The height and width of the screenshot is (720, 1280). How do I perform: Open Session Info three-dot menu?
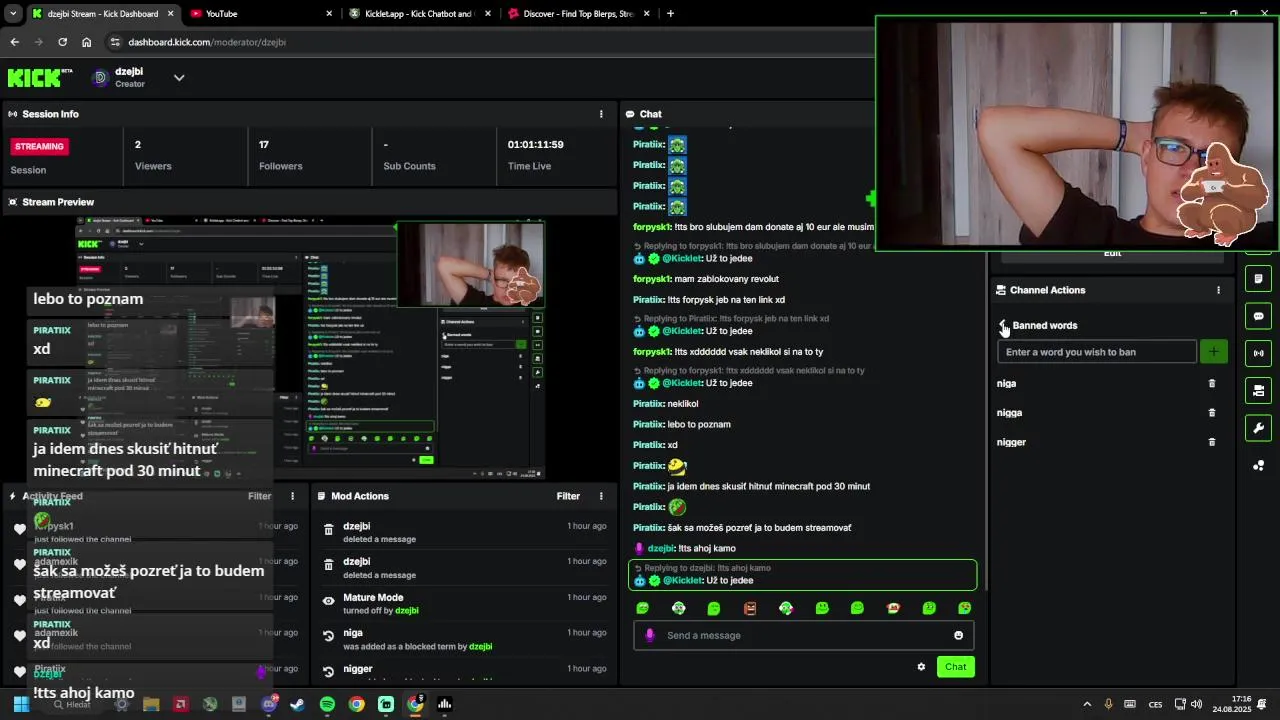click(601, 114)
